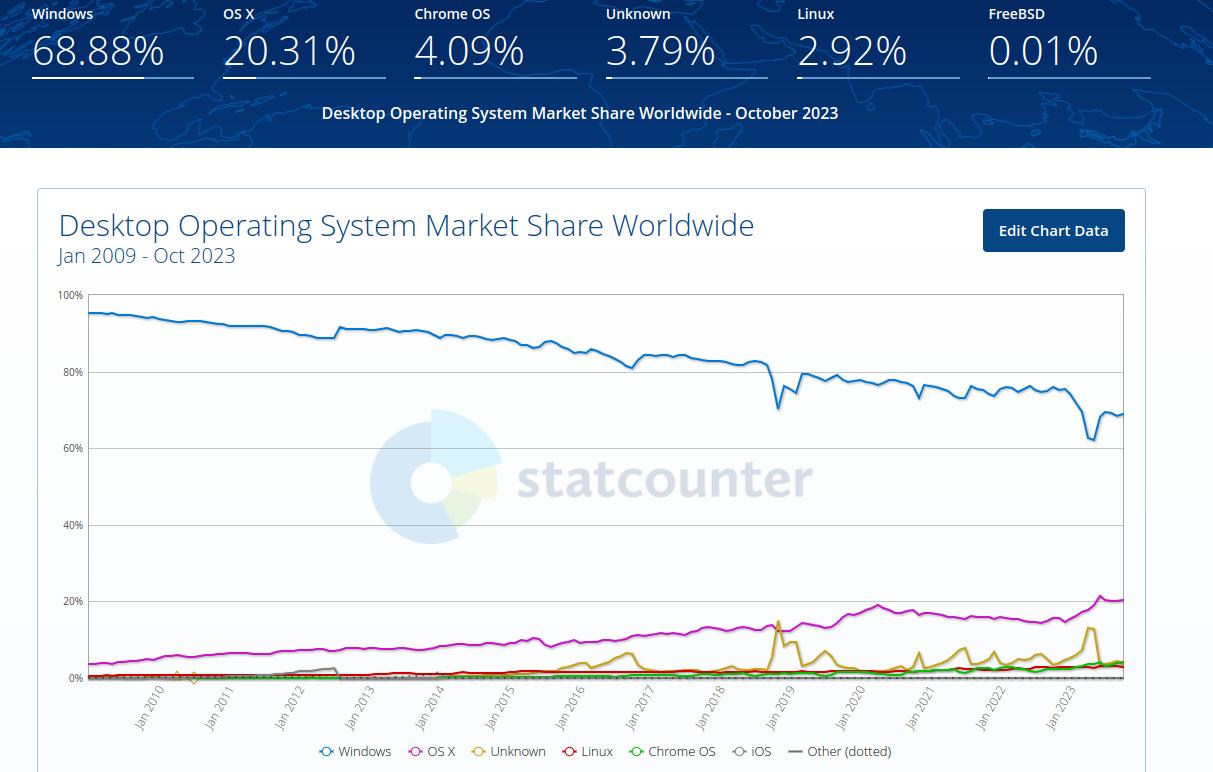Hide the OS X line via legend
Image resolution: width=1213 pixels, height=772 pixels.
click(x=432, y=751)
